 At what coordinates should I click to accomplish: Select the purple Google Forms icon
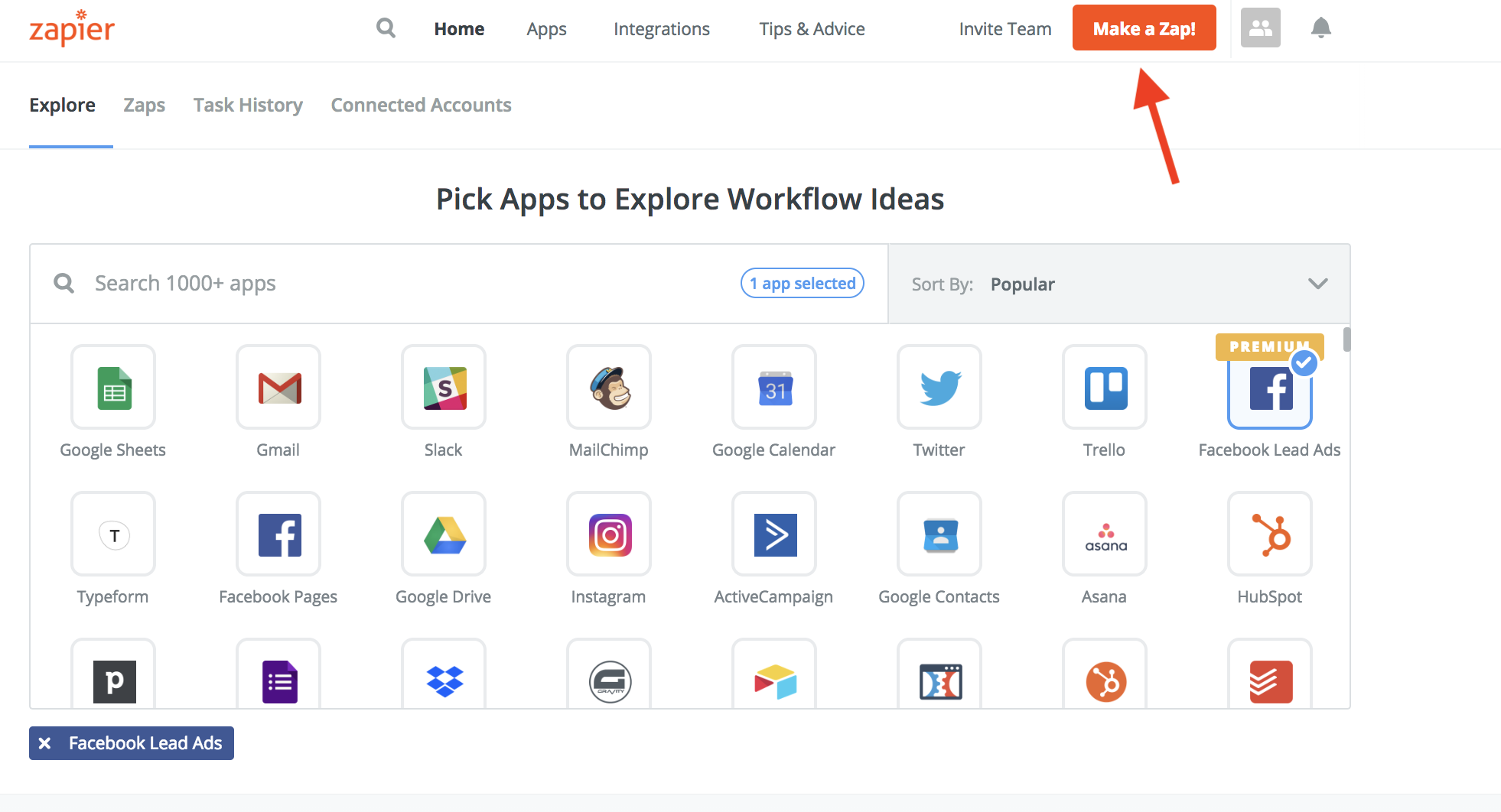(x=278, y=674)
